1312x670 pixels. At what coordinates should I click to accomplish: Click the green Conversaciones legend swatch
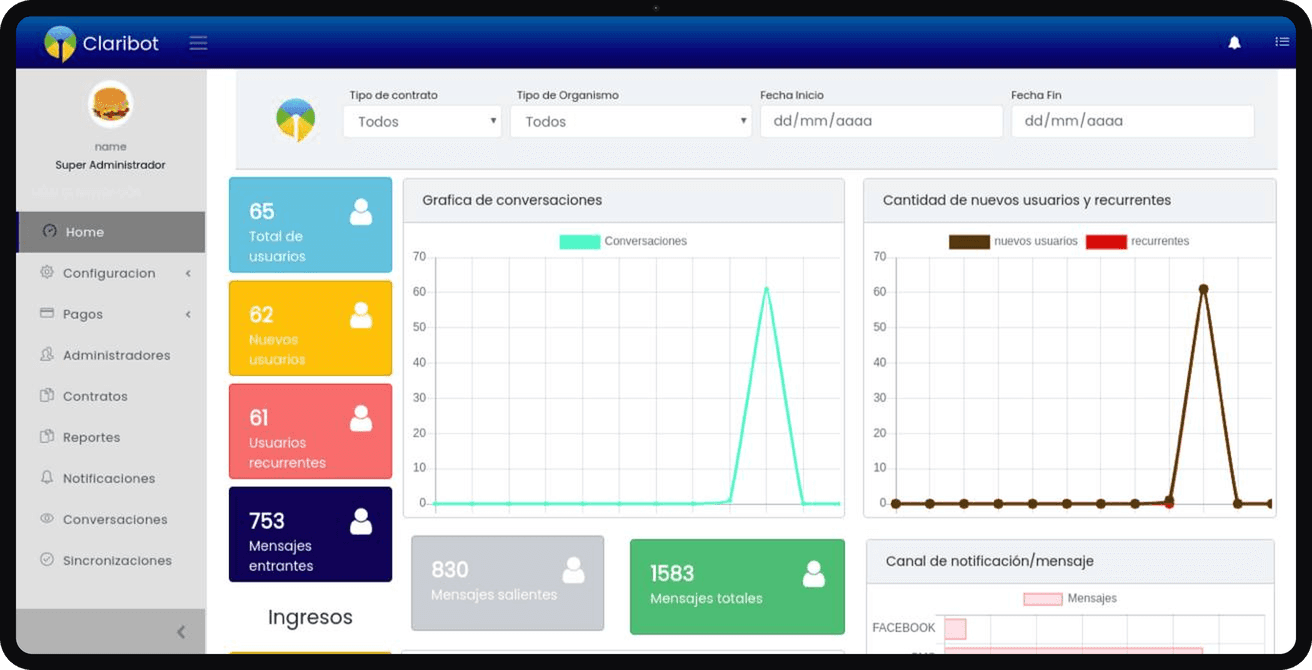coord(578,240)
